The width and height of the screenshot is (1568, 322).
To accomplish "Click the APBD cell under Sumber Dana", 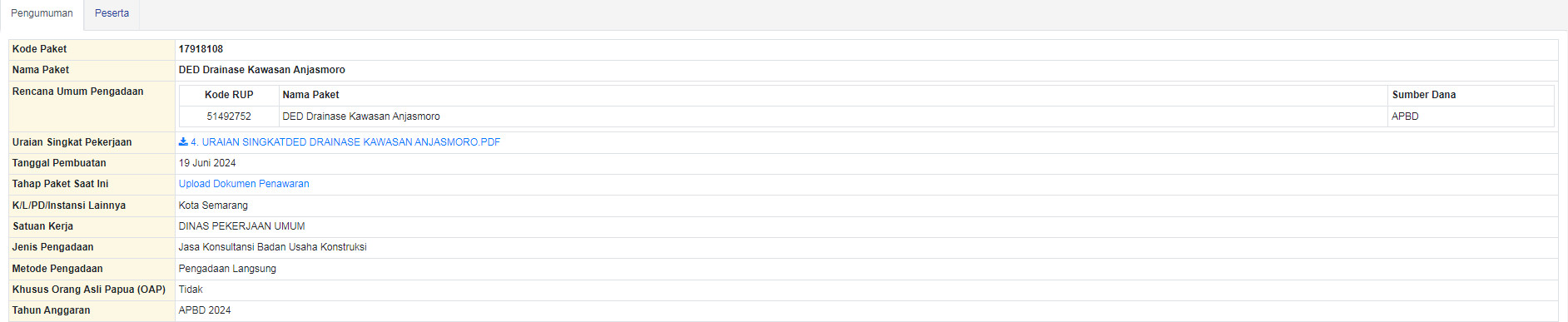I will pos(1471,116).
